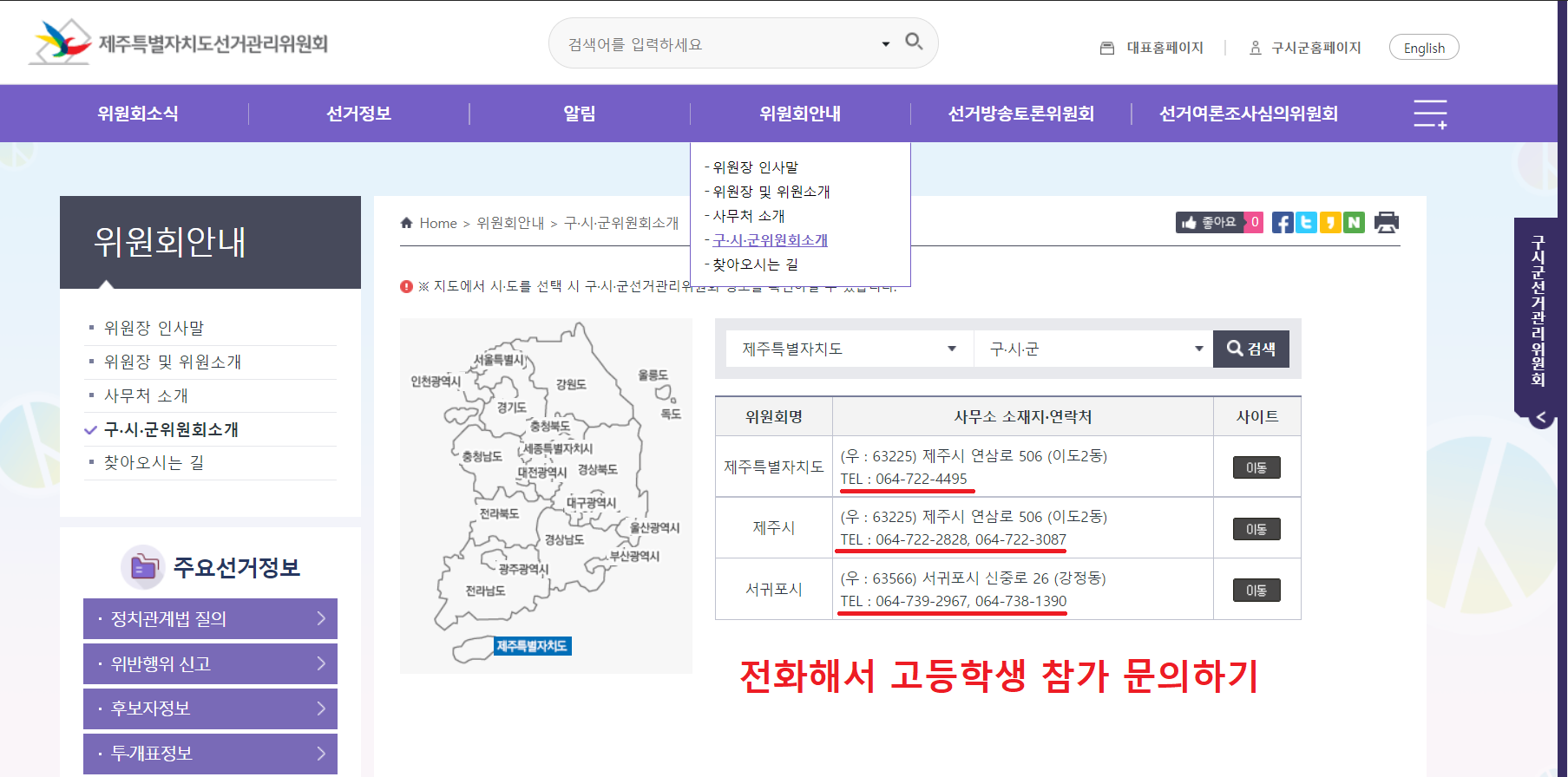Viewport: 1568px width, 777px height.
Task: Open 대표홈페이지 link
Action: (1151, 49)
